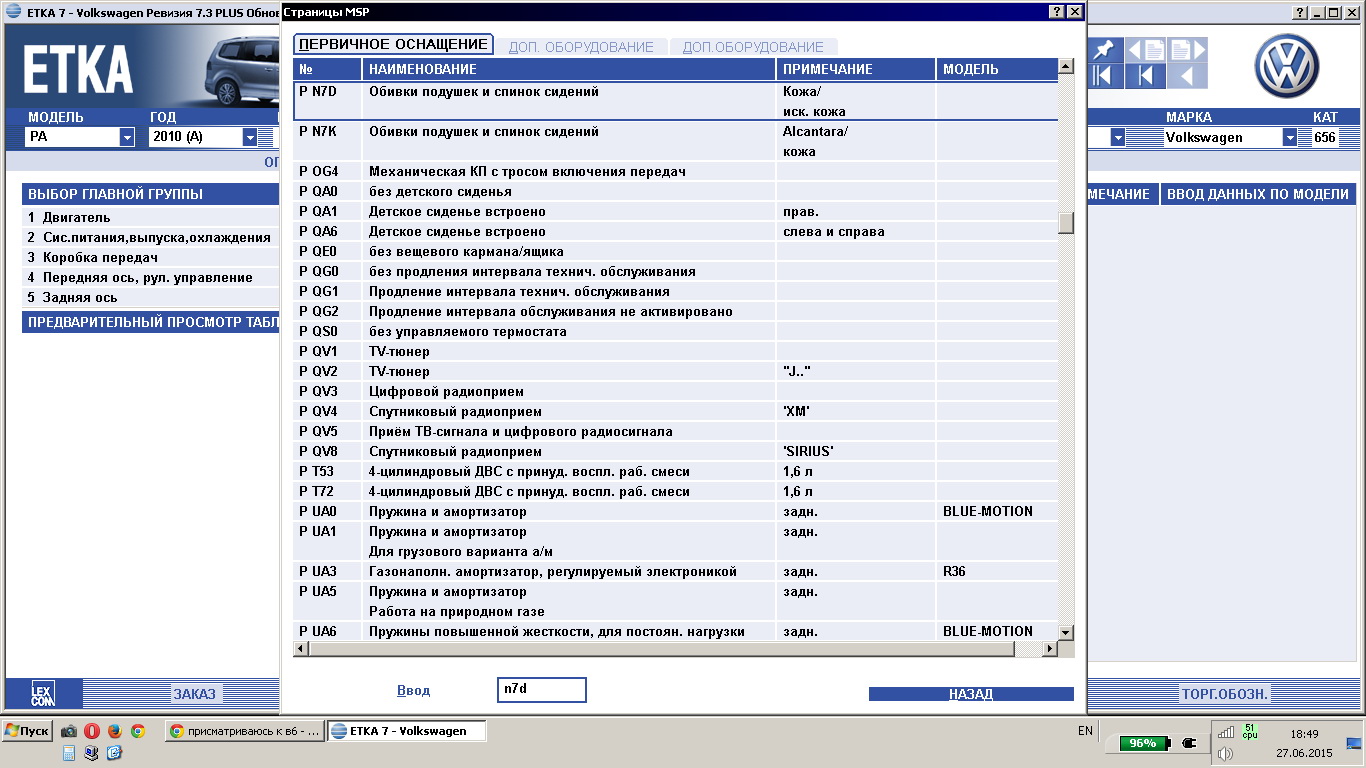
Task: Select ETKA 7 - Volkswagen taskbar button
Action: click(407, 731)
